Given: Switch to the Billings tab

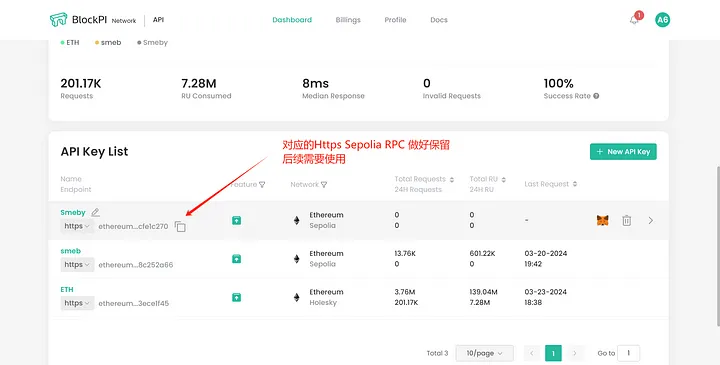Looking at the screenshot, I should point(348,20).
